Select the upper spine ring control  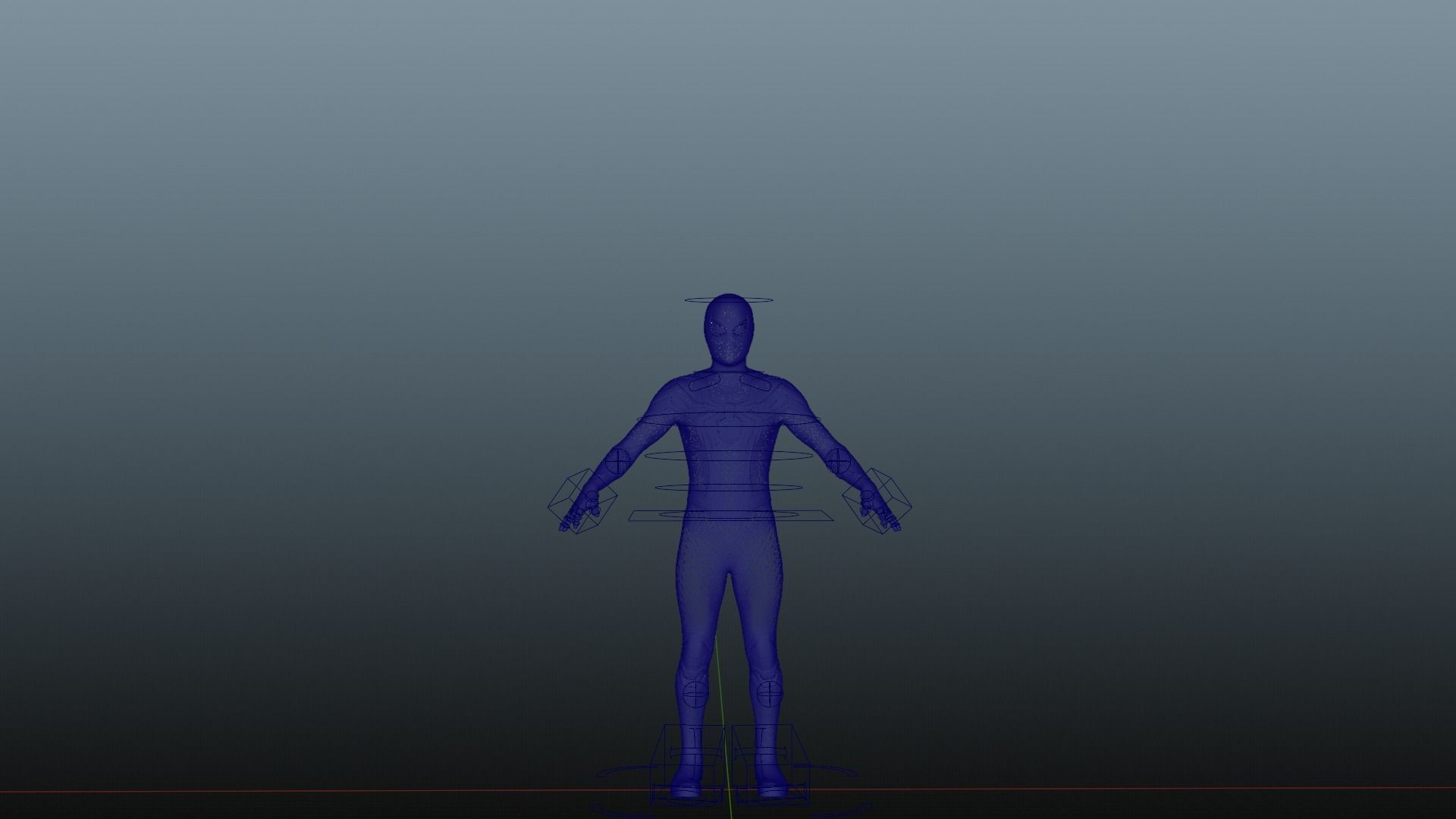tap(729, 456)
